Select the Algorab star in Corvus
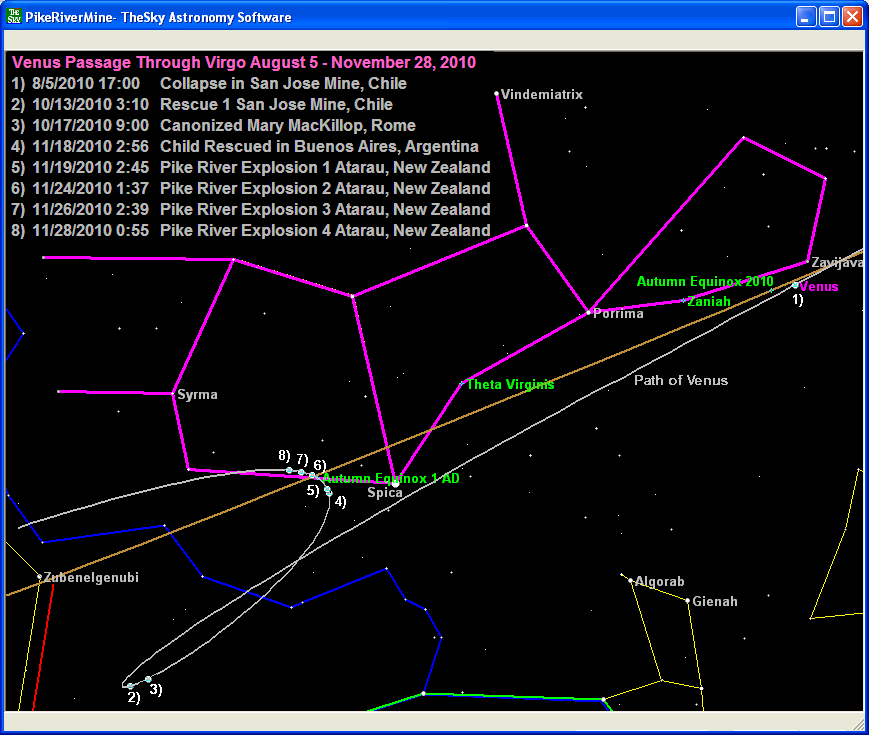 [x=631, y=580]
